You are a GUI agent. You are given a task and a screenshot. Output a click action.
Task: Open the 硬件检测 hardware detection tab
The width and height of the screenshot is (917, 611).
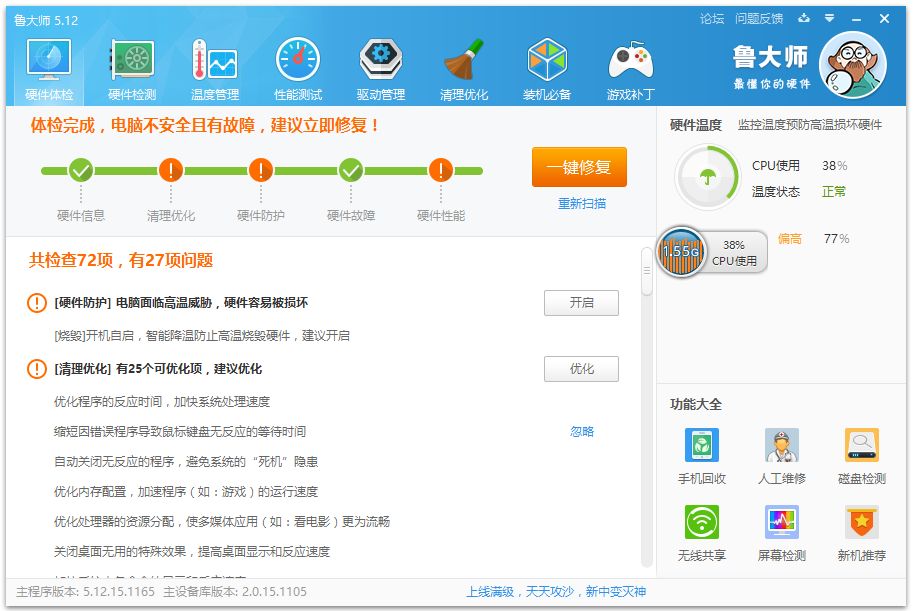point(132,70)
